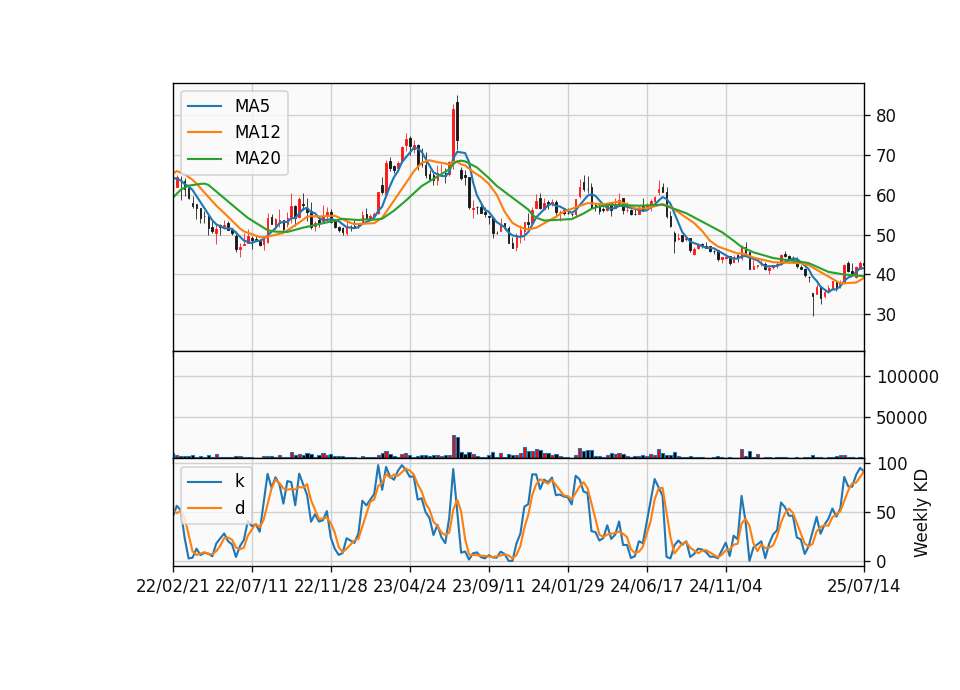Click the MA5 legend label

(x=252, y=106)
